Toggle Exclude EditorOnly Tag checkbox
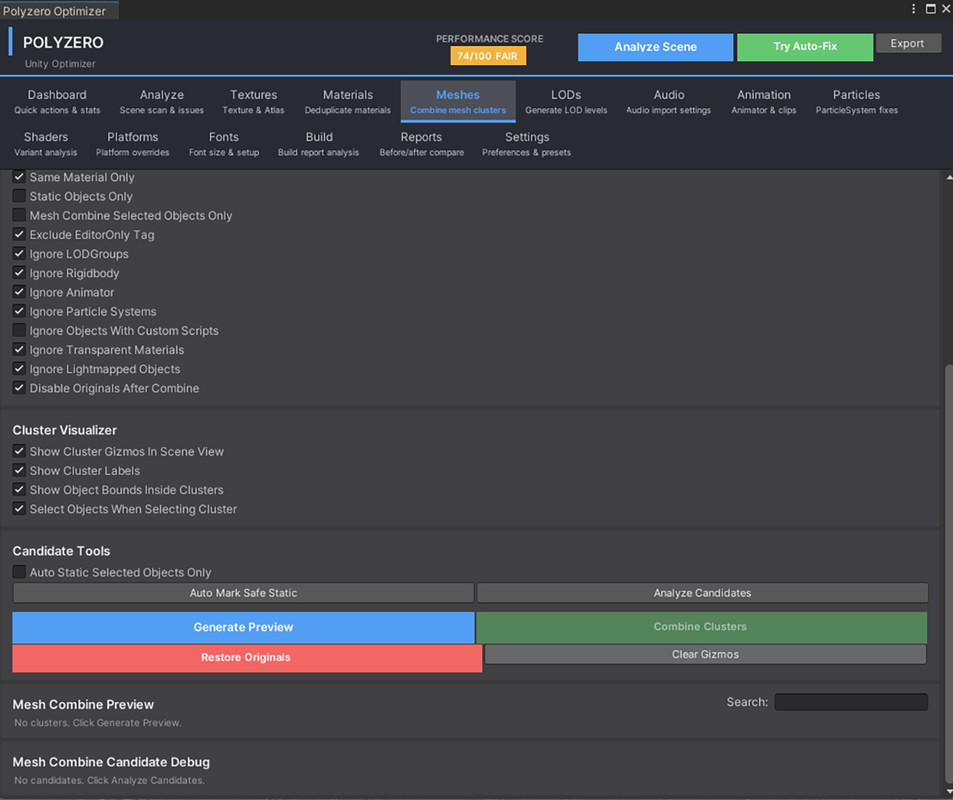The height and width of the screenshot is (800, 953). [x=19, y=234]
